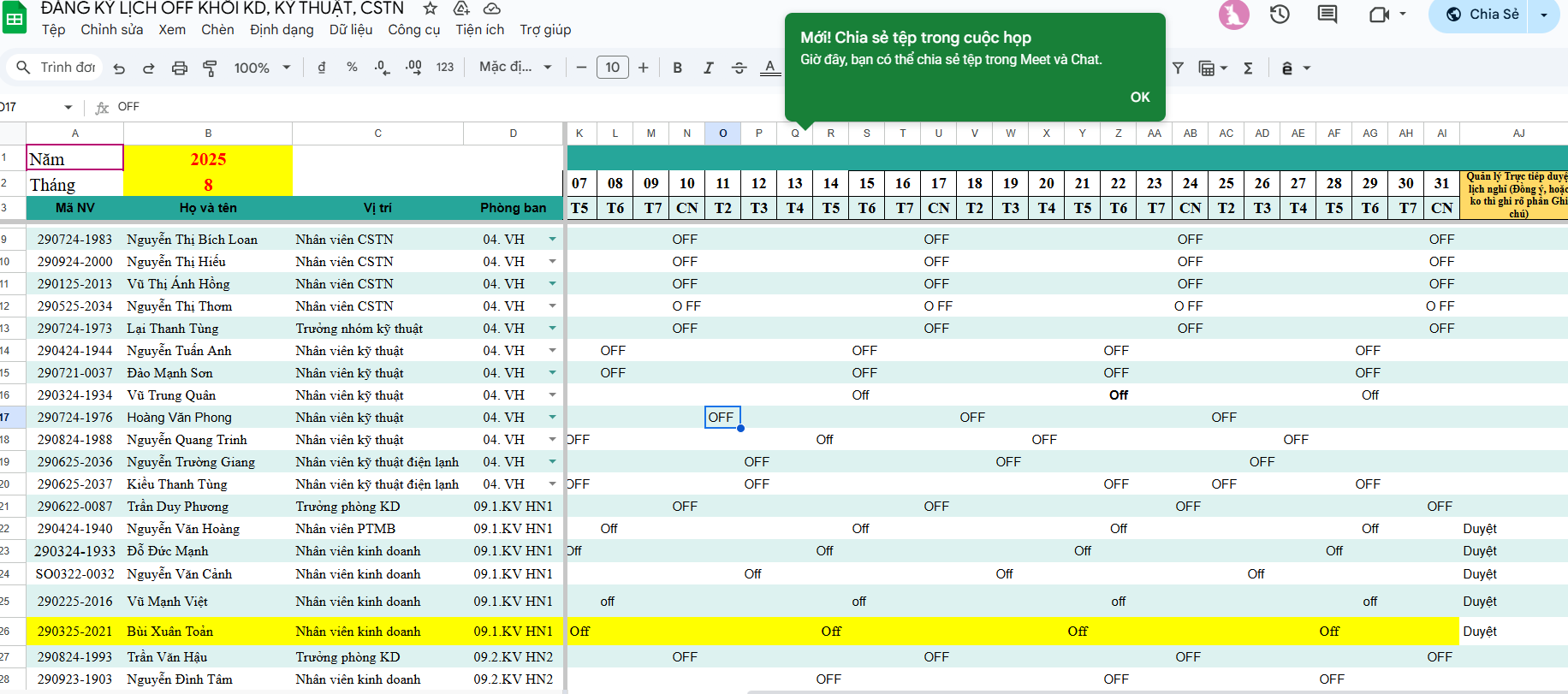This screenshot has height=694, width=1568.
Task: Select the Paint format tool
Action: point(210,68)
